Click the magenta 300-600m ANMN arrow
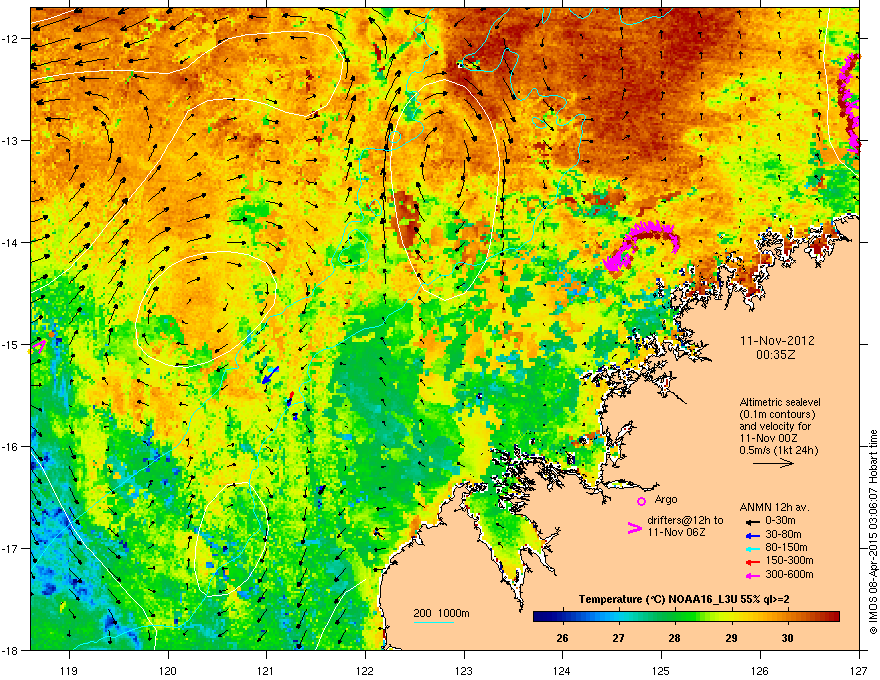Image resolution: width=880 pixels, height=680 pixels. click(753, 575)
